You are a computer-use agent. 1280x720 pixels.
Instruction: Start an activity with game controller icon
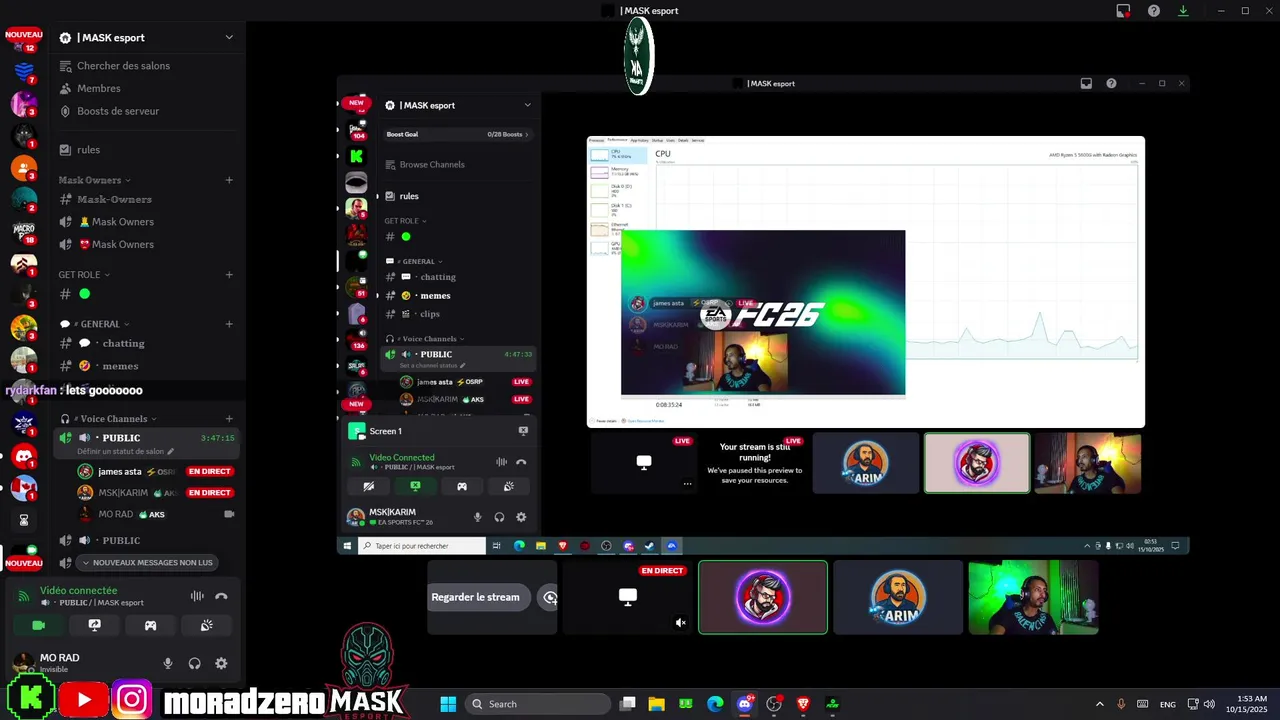coord(150,625)
